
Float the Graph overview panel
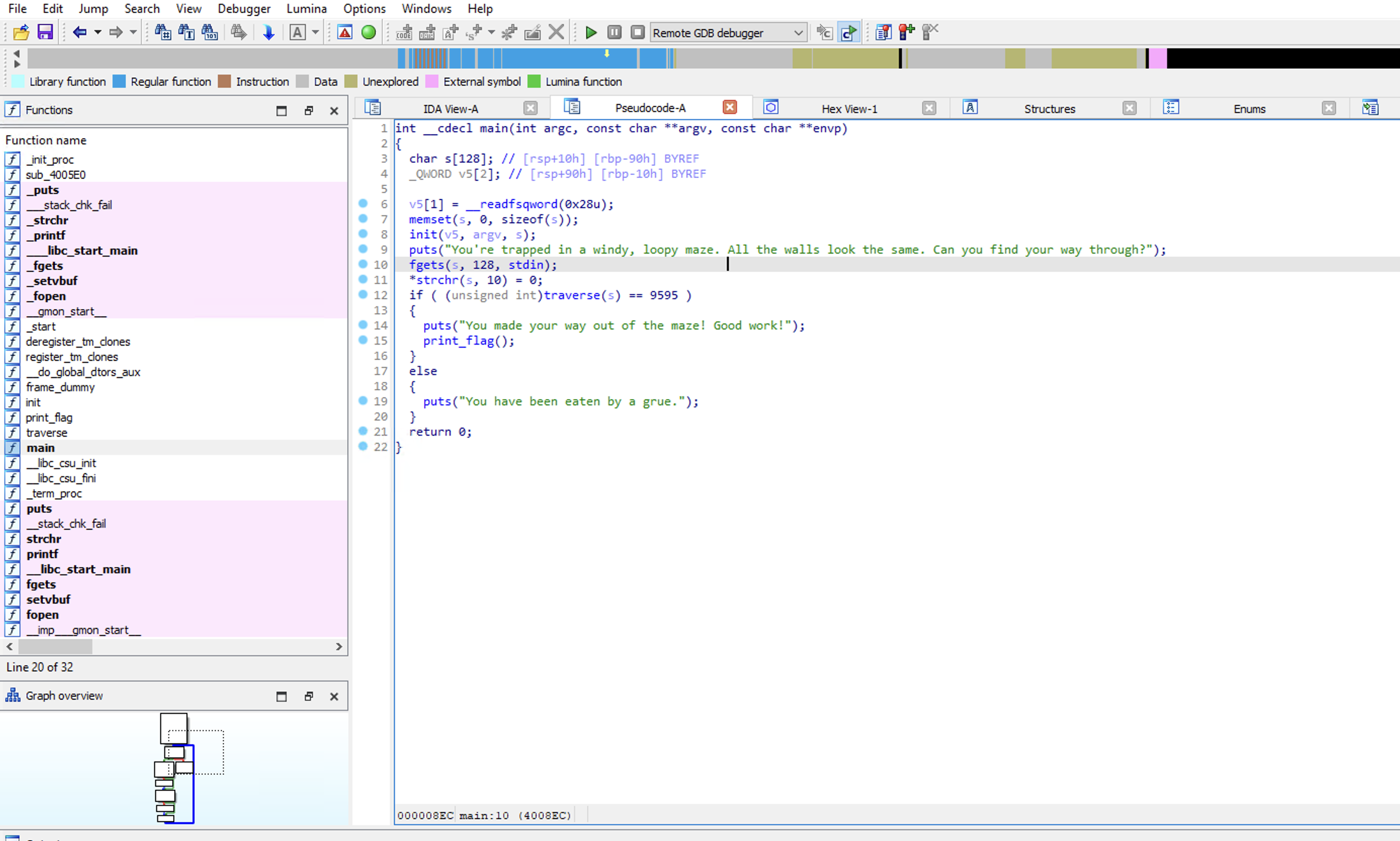point(308,696)
